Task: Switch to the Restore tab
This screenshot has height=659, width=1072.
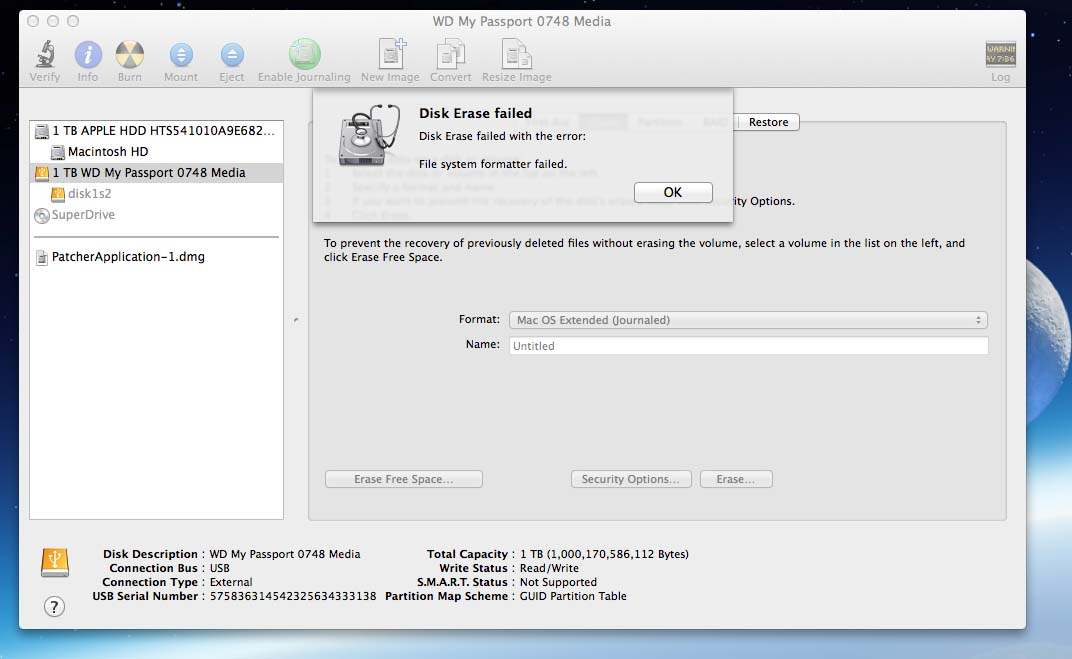Action: [x=768, y=122]
